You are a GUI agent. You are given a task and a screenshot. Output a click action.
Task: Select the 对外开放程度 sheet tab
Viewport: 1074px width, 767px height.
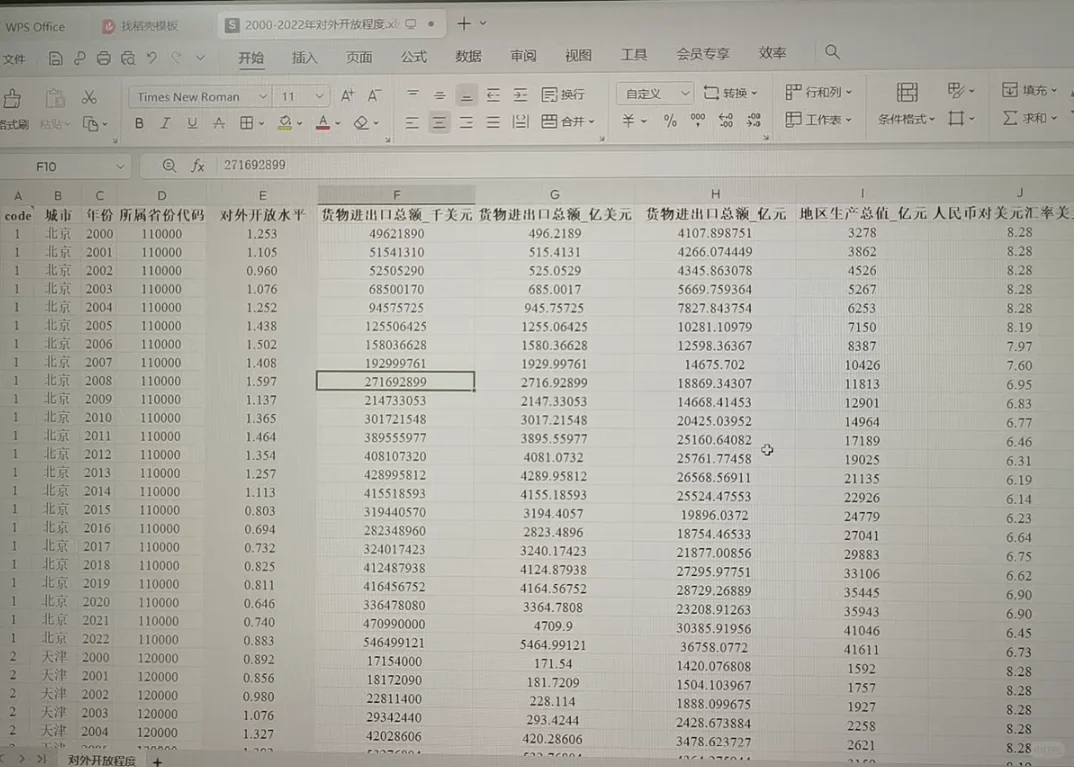coord(101,760)
